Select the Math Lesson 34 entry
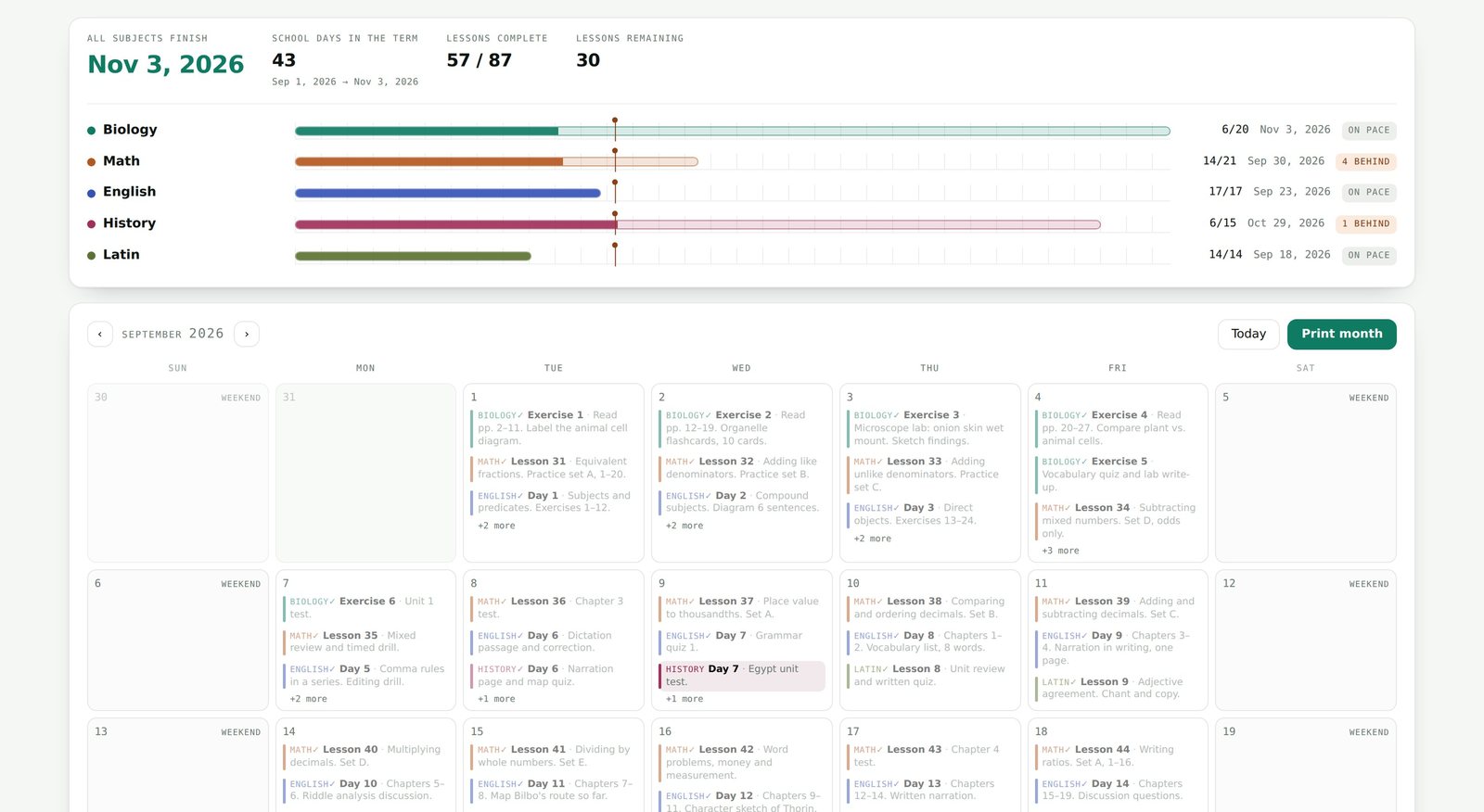 coord(1118,521)
